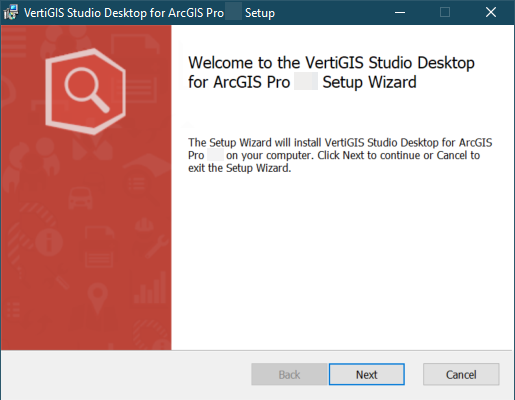Viewport: 515px width, 400px height.
Task: Click the disabled Back button
Action: pyautogui.click(x=289, y=374)
